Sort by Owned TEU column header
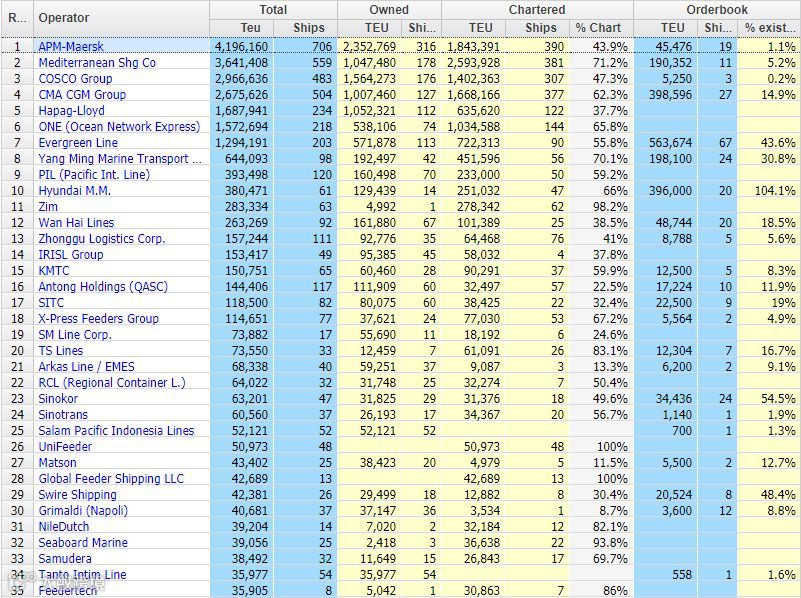This screenshot has height=598, width=801. click(x=370, y=28)
